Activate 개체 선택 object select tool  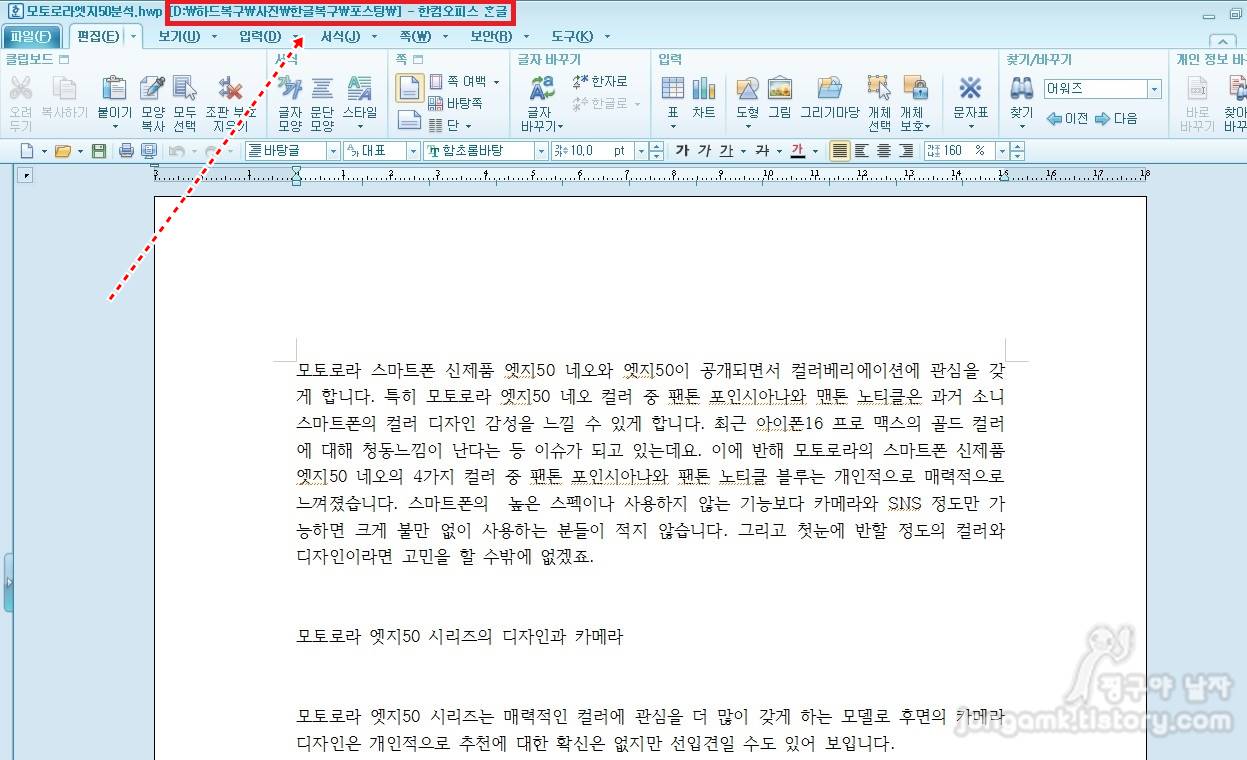879,102
